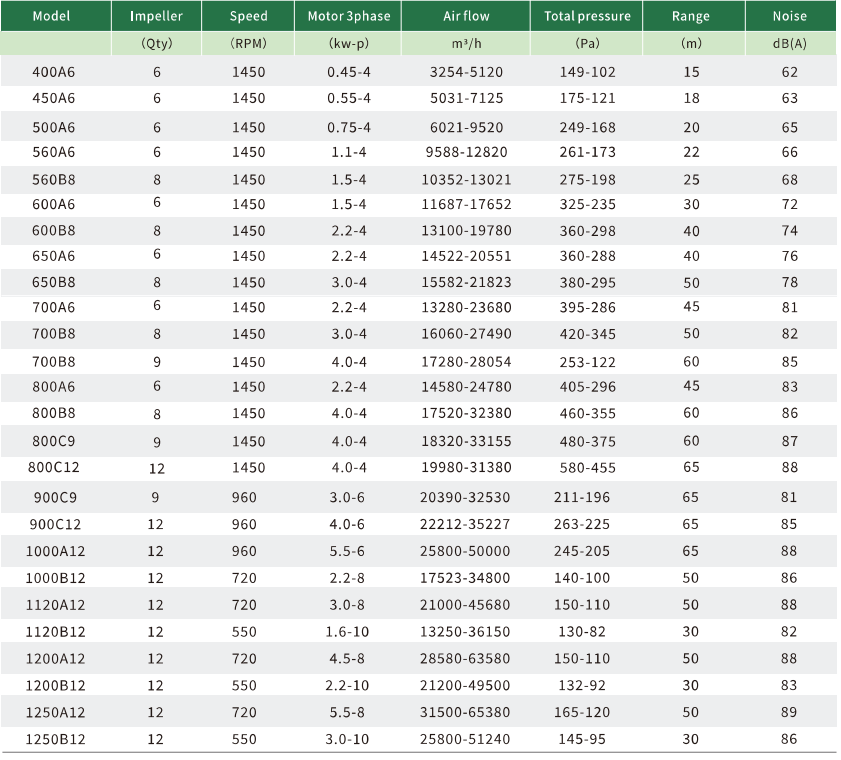Click noise value 62
Image resolution: width=841 pixels, height=760 pixels.
pos(790,72)
